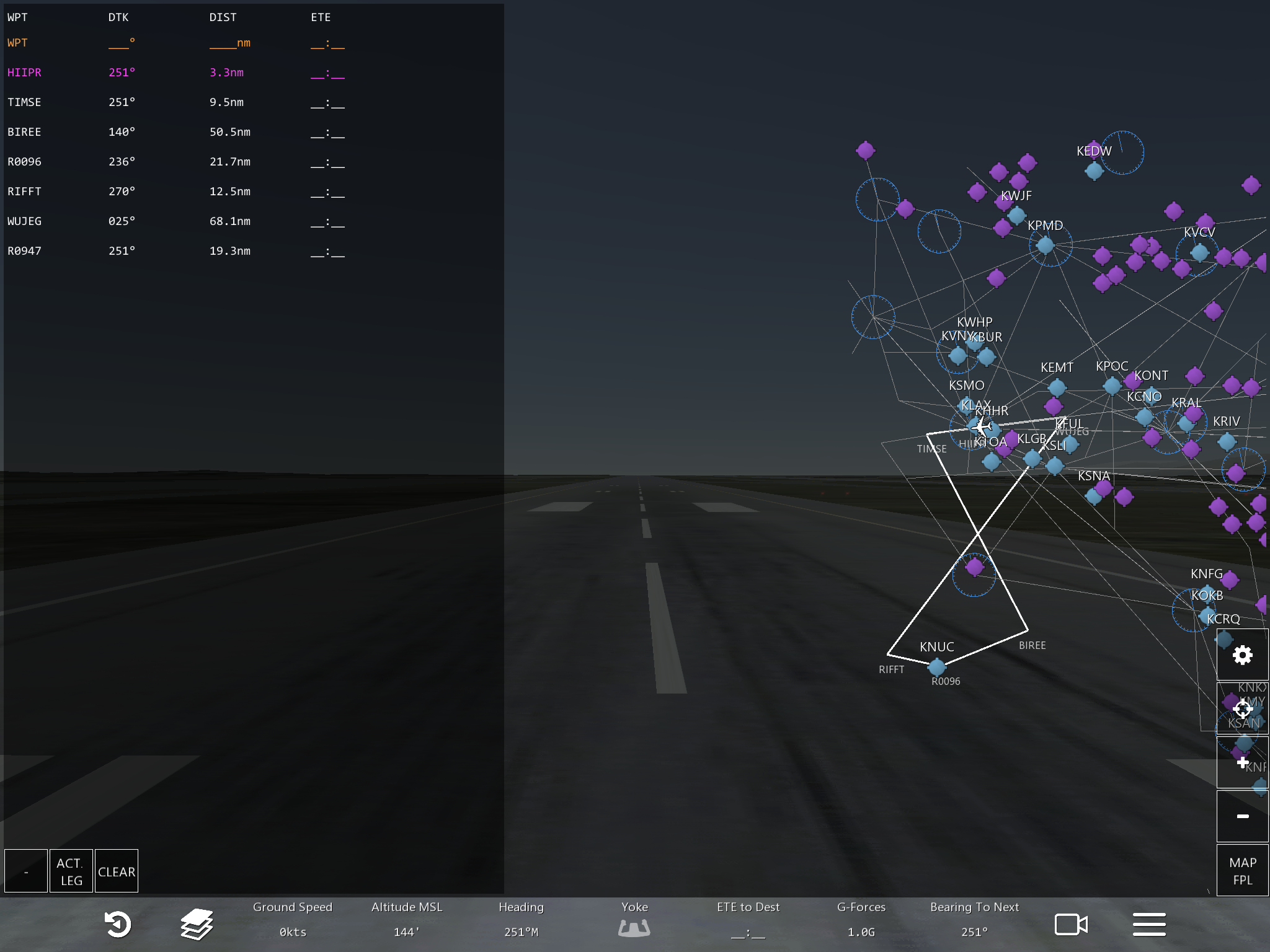Tap the Yoke control icon
1270x952 pixels.
(x=634, y=927)
